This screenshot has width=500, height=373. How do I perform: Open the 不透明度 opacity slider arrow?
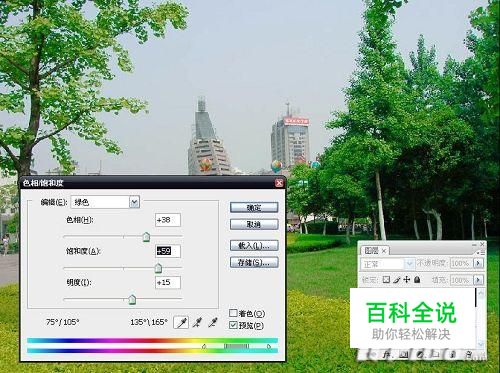tap(479, 263)
